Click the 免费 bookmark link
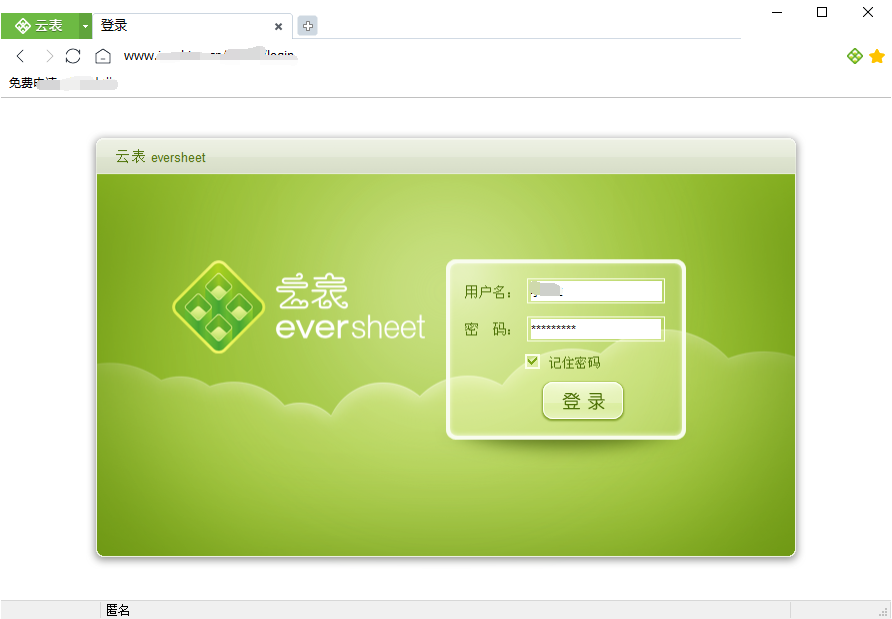Screen dimensions: 892x619 pos(63,83)
